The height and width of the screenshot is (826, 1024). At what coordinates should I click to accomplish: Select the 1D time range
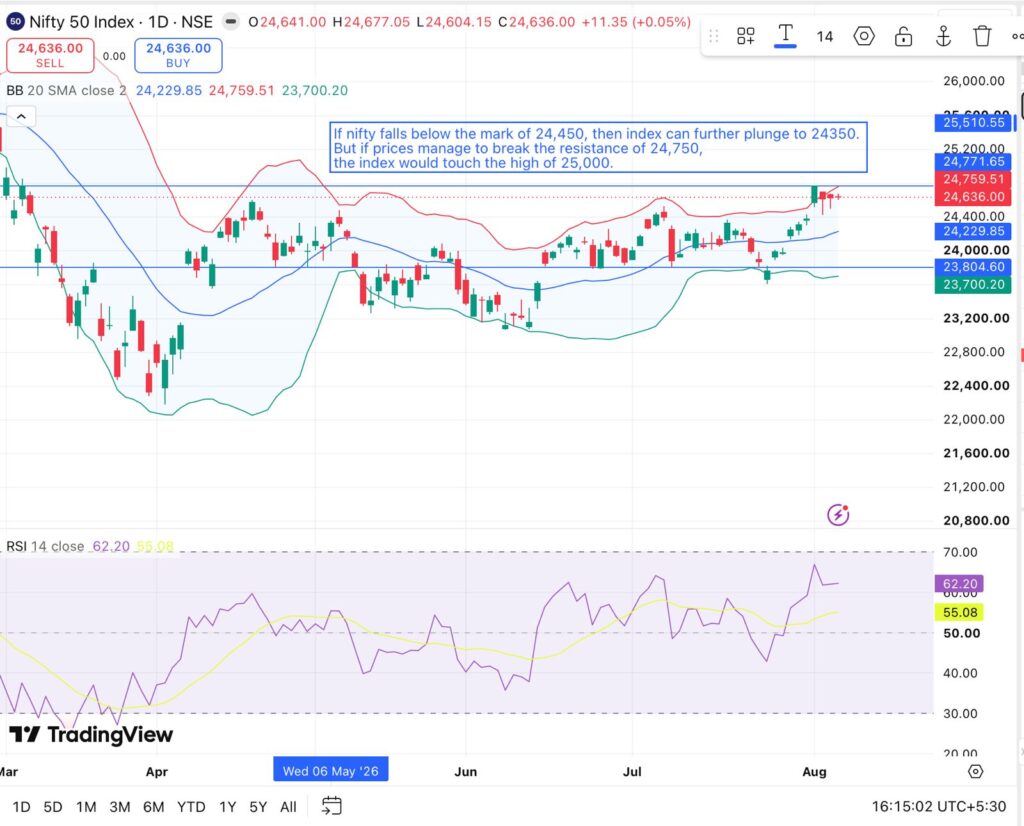(x=22, y=807)
